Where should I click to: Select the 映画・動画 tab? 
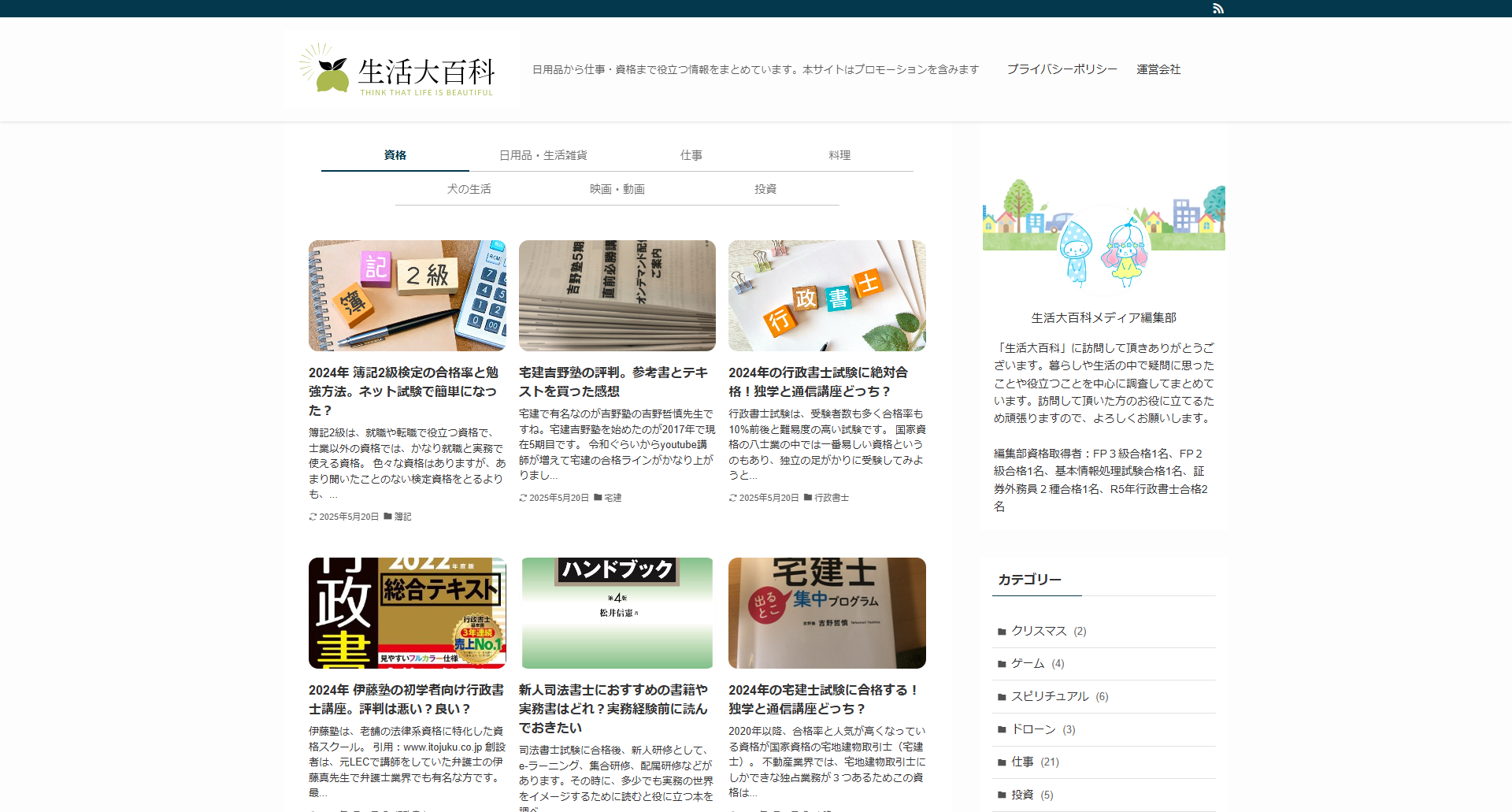pos(617,189)
